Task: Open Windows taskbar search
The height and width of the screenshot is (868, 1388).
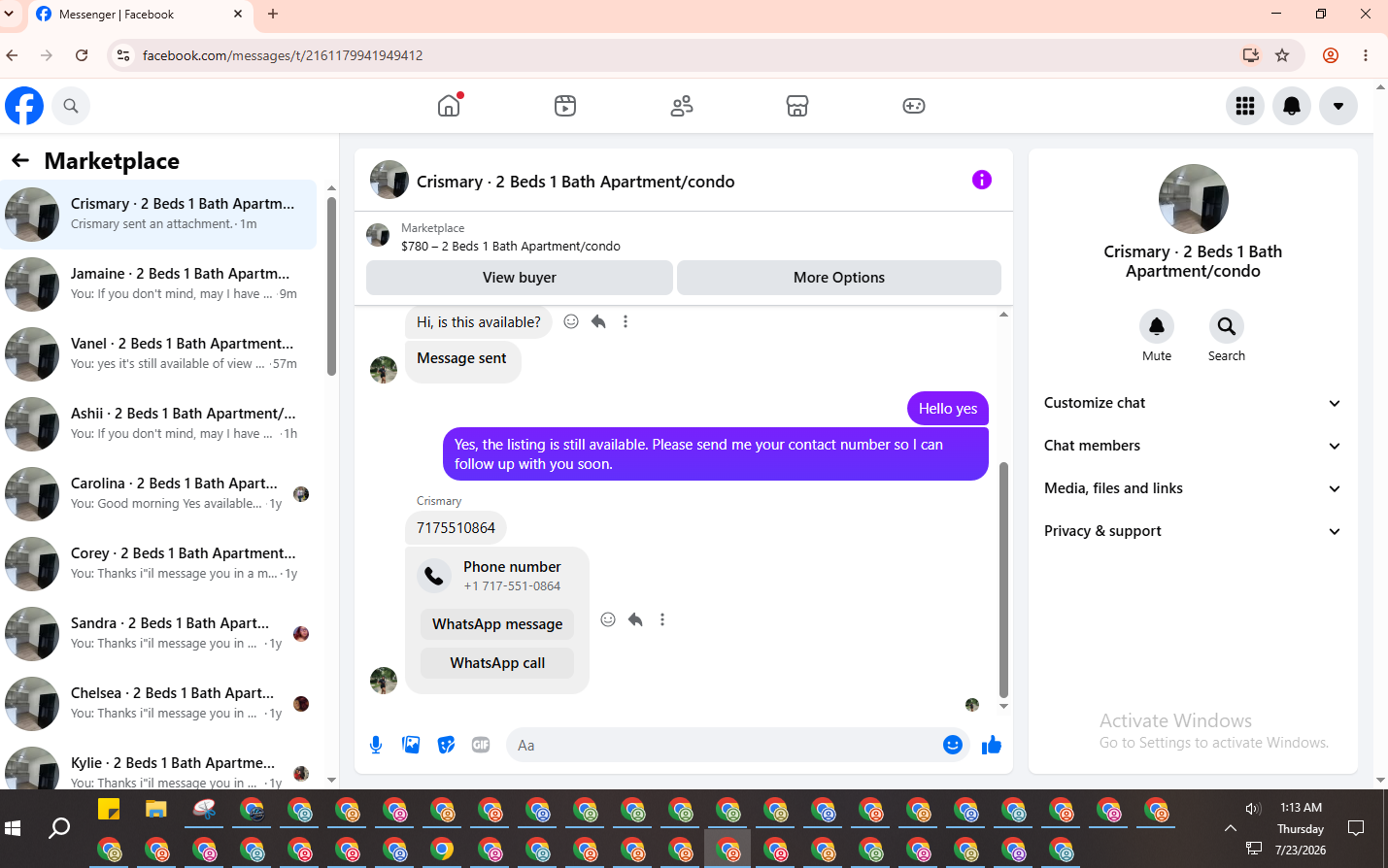Action: [x=59, y=828]
